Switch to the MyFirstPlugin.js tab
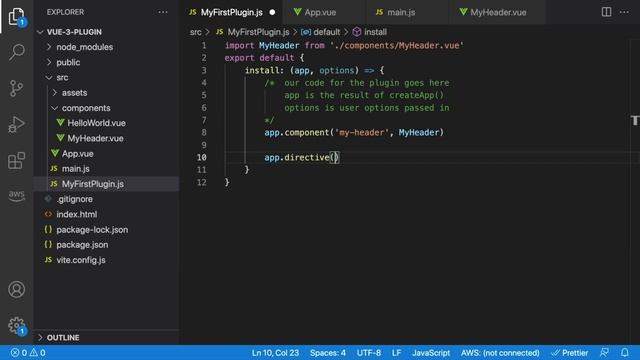640x360 pixels. (231, 12)
